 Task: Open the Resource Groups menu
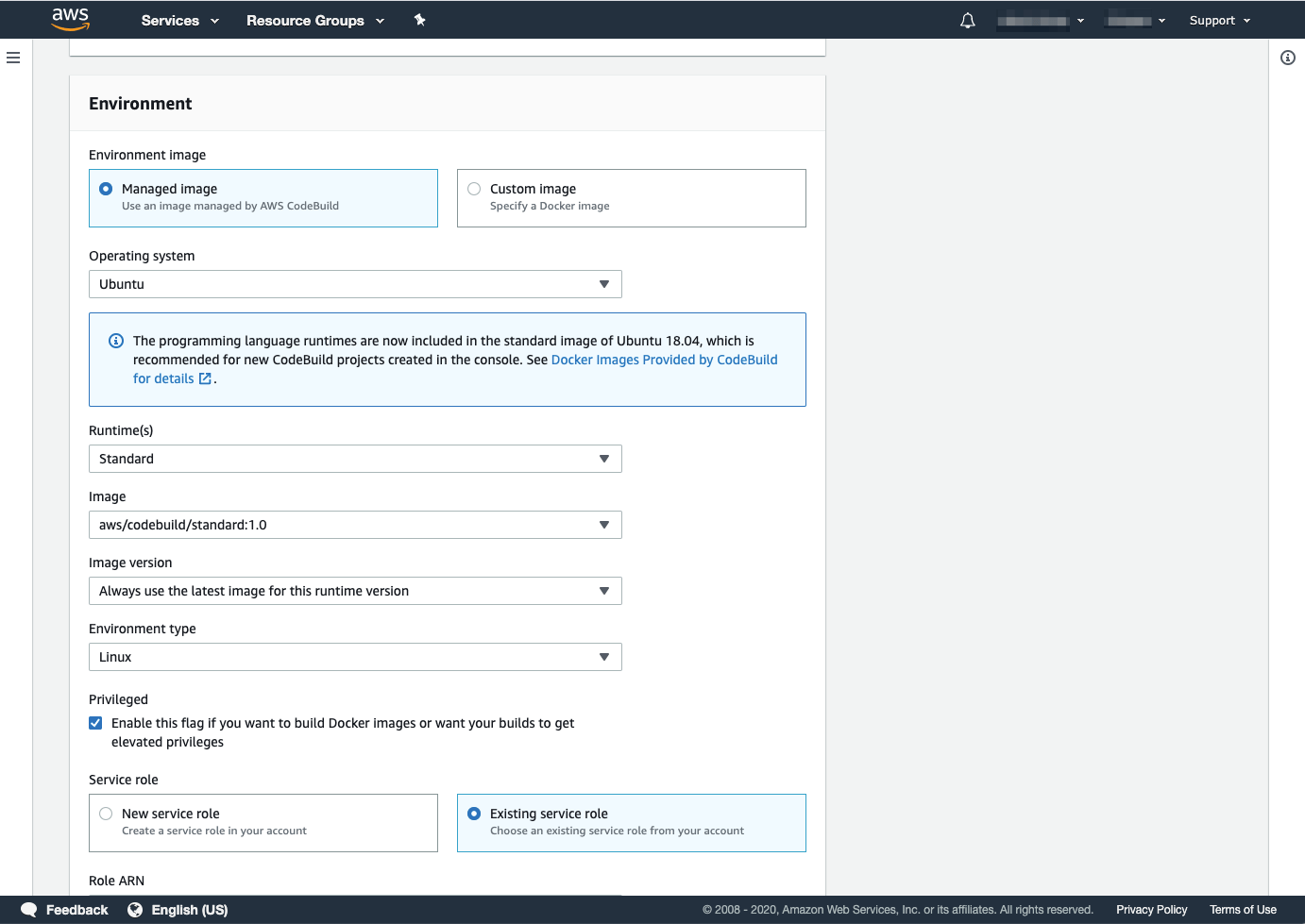click(314, 20)
